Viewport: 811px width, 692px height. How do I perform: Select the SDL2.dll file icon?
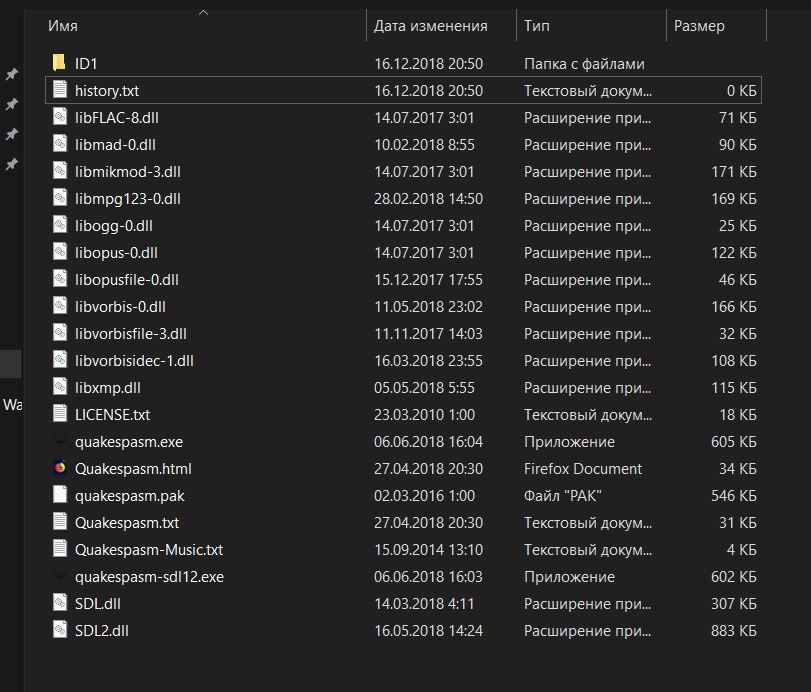(x=59, y=629)
